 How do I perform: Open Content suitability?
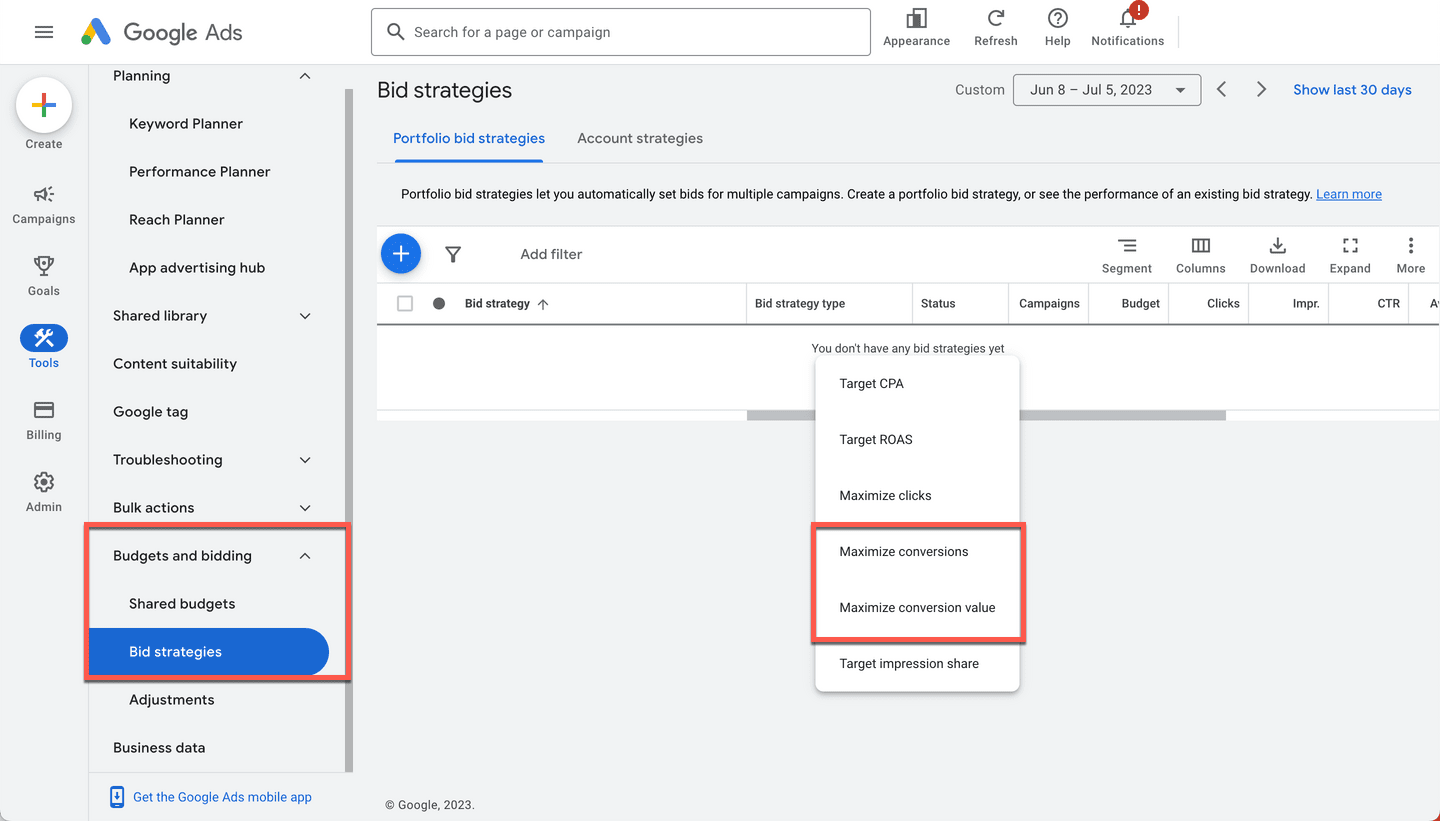coord(175,364)
